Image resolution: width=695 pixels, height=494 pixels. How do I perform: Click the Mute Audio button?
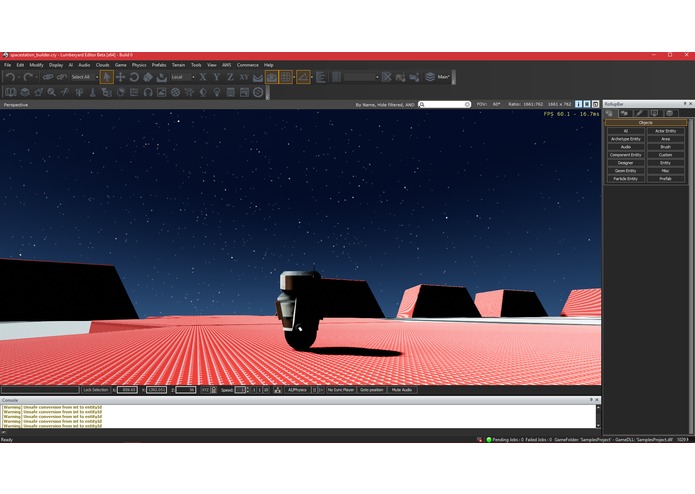402,390
